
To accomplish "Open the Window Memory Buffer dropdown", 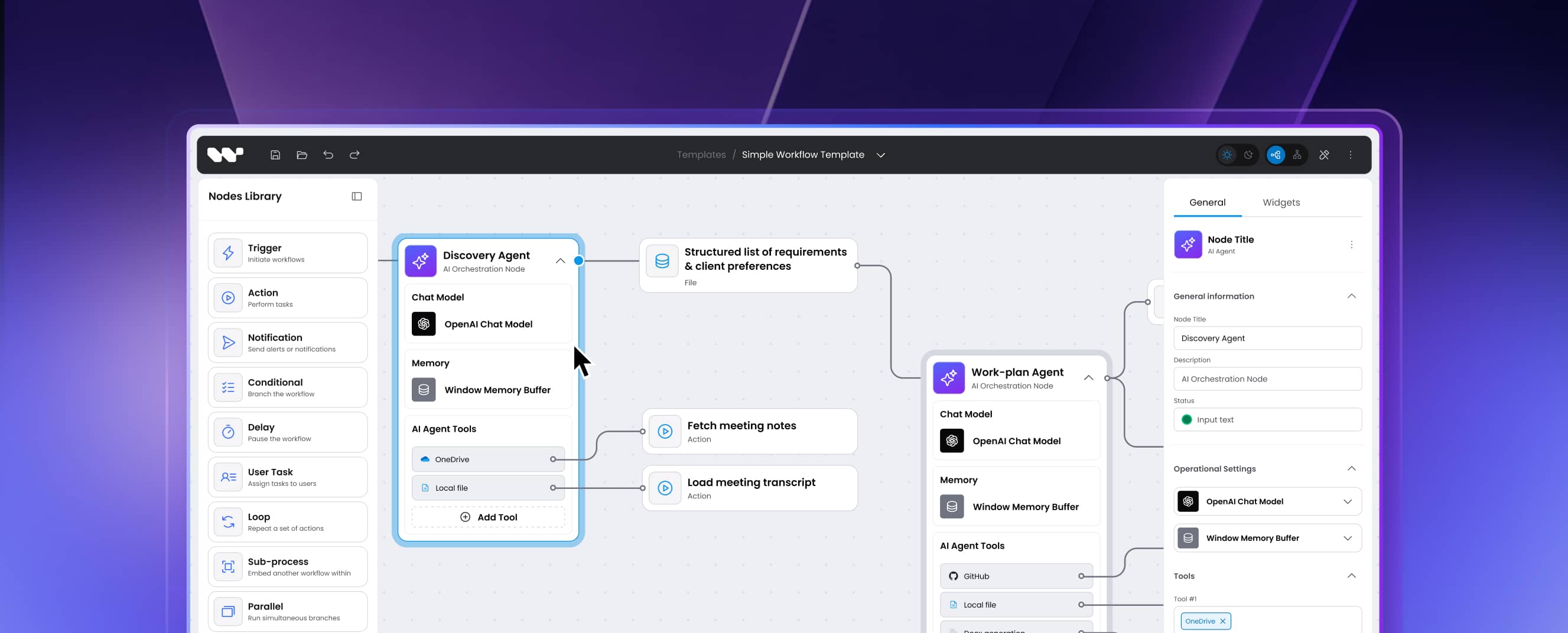I will (1267, 538).
